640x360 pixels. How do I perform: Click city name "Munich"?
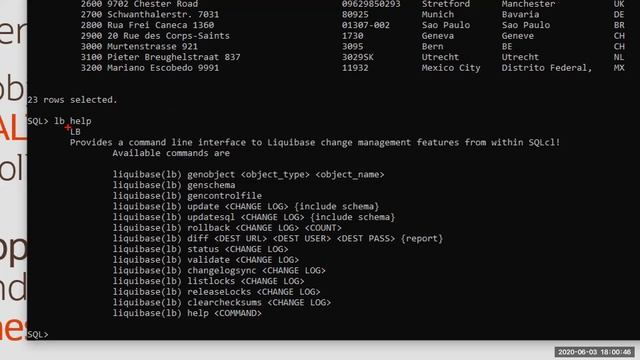point(438,15)
